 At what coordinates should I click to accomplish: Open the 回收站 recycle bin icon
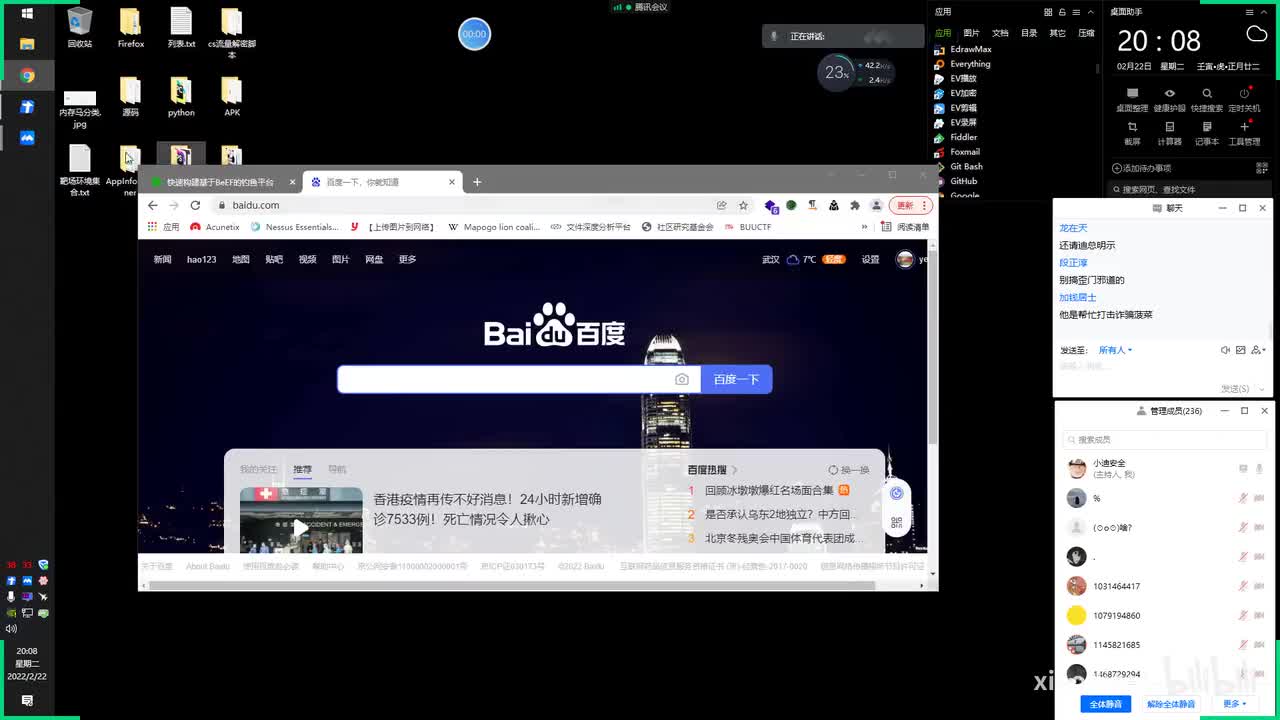point(80,28)
